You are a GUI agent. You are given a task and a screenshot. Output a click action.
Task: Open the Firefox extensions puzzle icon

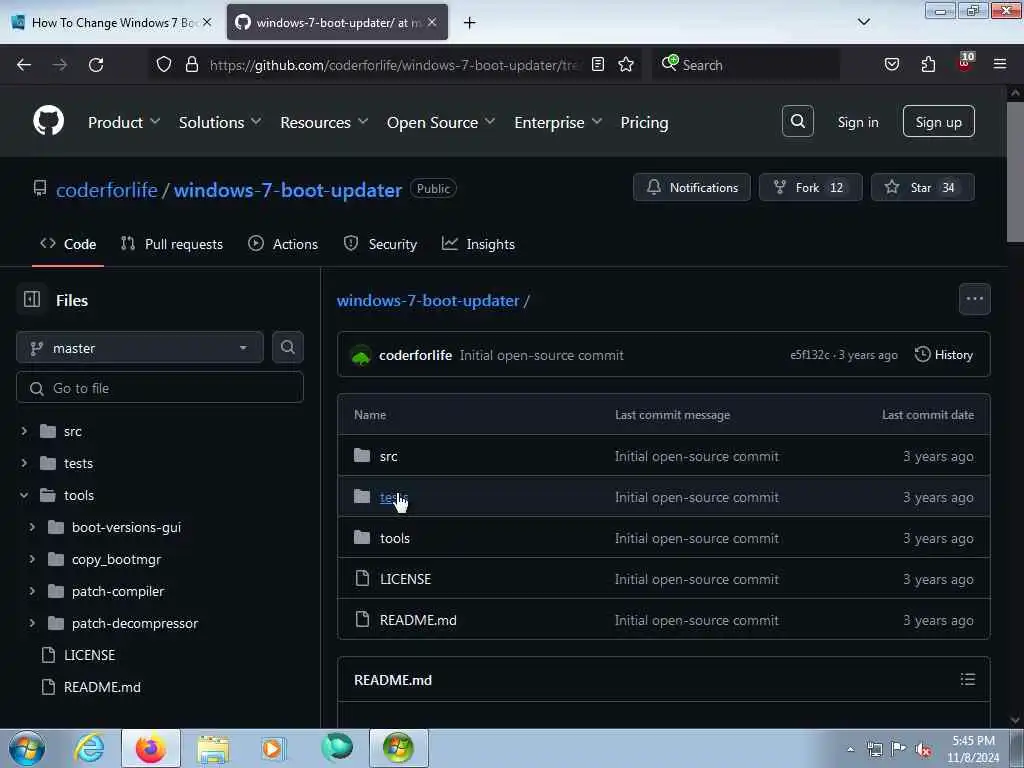coord(928,64)
